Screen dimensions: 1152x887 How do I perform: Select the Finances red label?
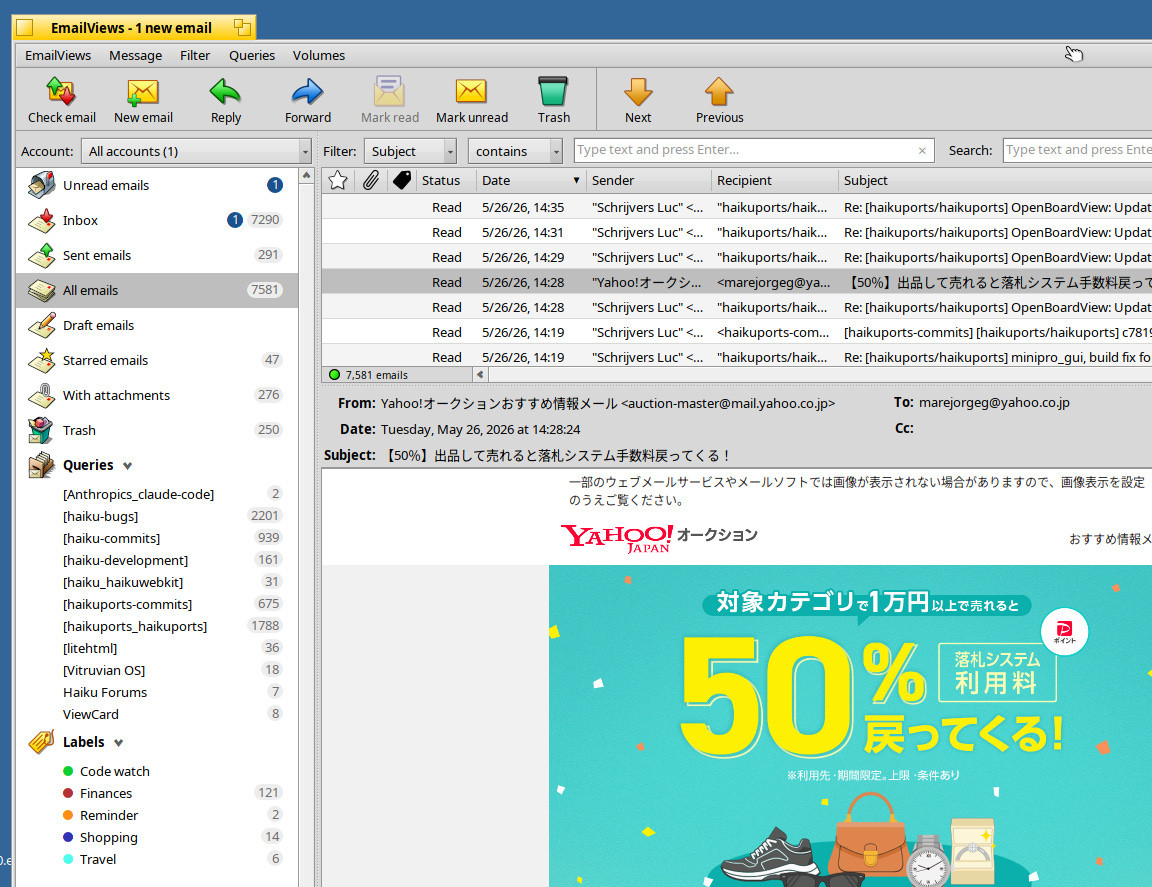click(x=157, y=793)
